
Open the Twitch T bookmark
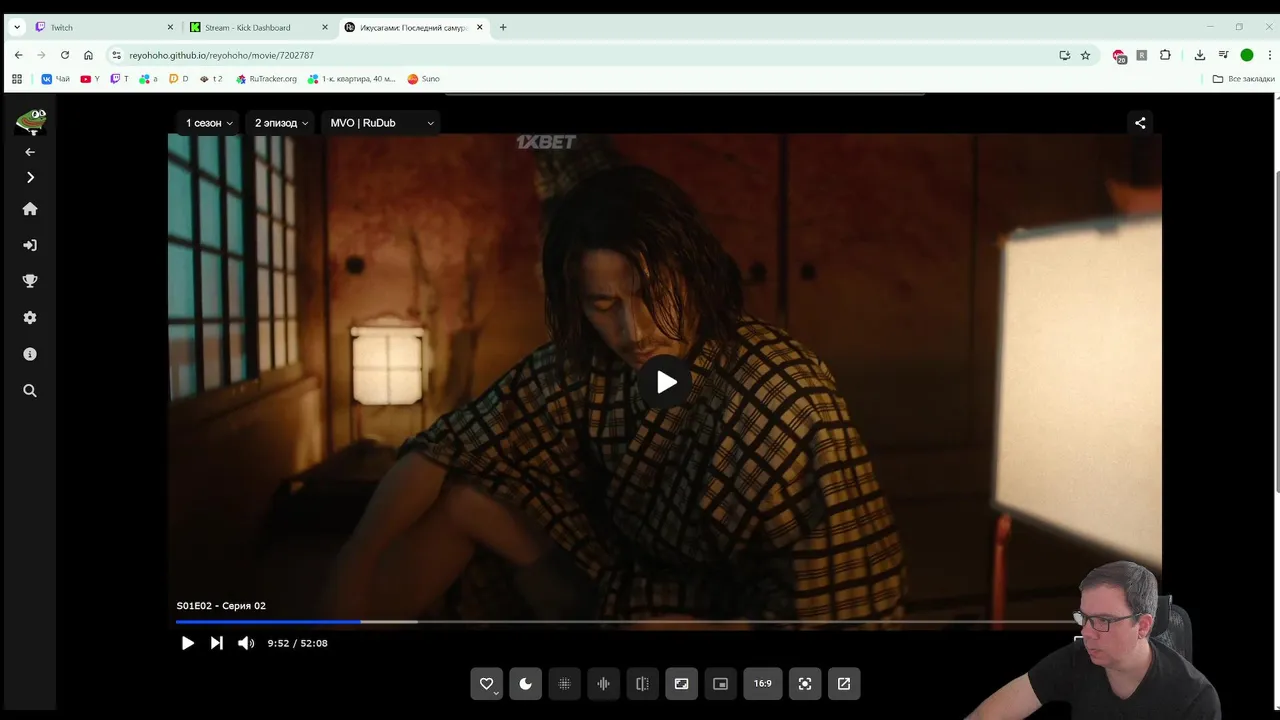pos(120,79)
